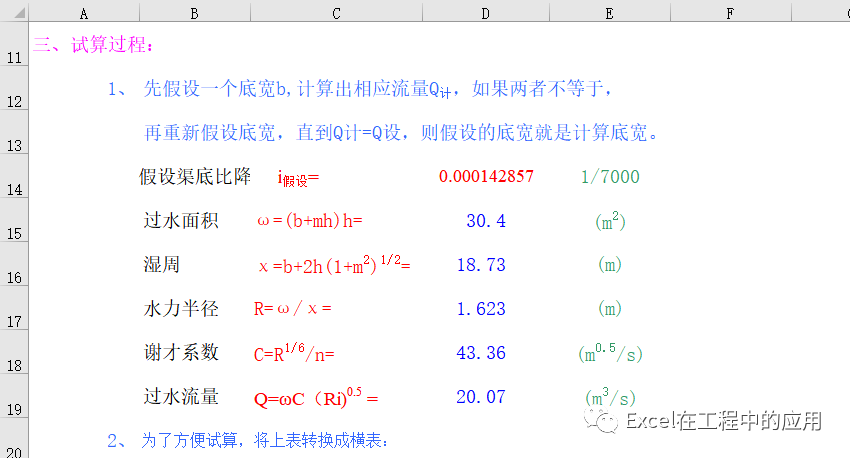Select the value 18.73
This screenshot has width=850, height=458.
pyautogui.click(x=481, y=265)
